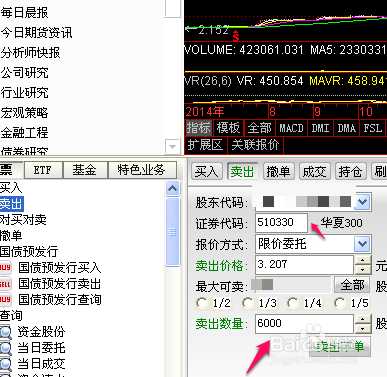Click the 国债预发行买入 BUY icon
The width and height of the screenshot is (387, 377).
[x=5, y=268]
